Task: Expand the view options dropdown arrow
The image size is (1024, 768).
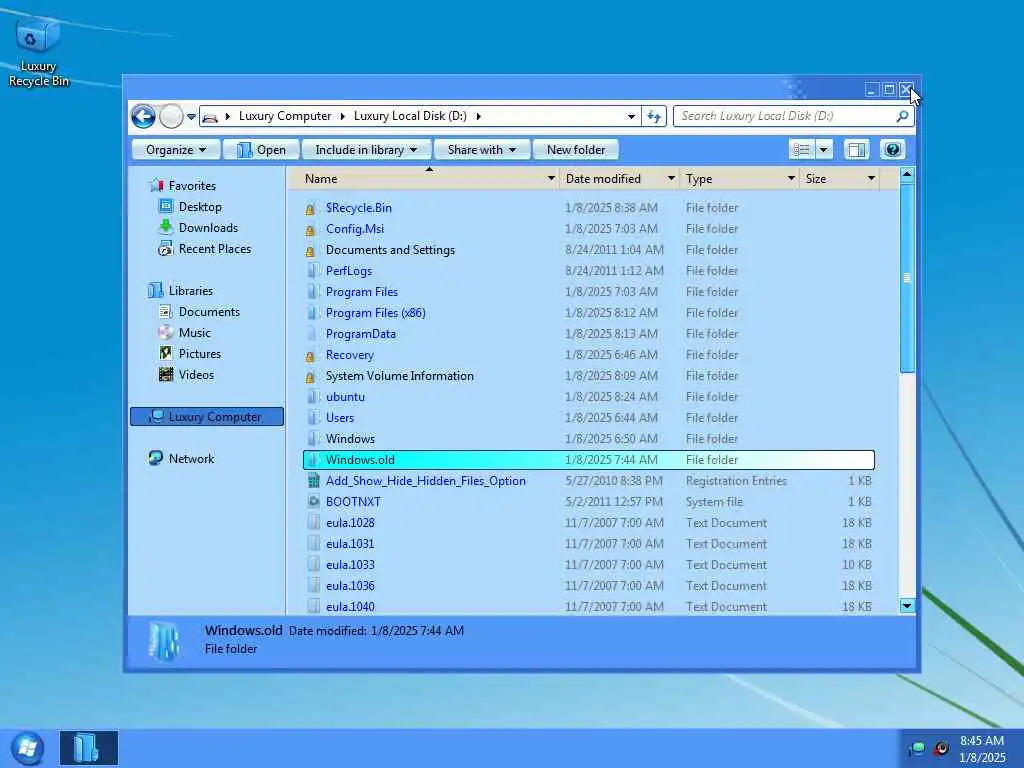Action: (x=824, y=150)
